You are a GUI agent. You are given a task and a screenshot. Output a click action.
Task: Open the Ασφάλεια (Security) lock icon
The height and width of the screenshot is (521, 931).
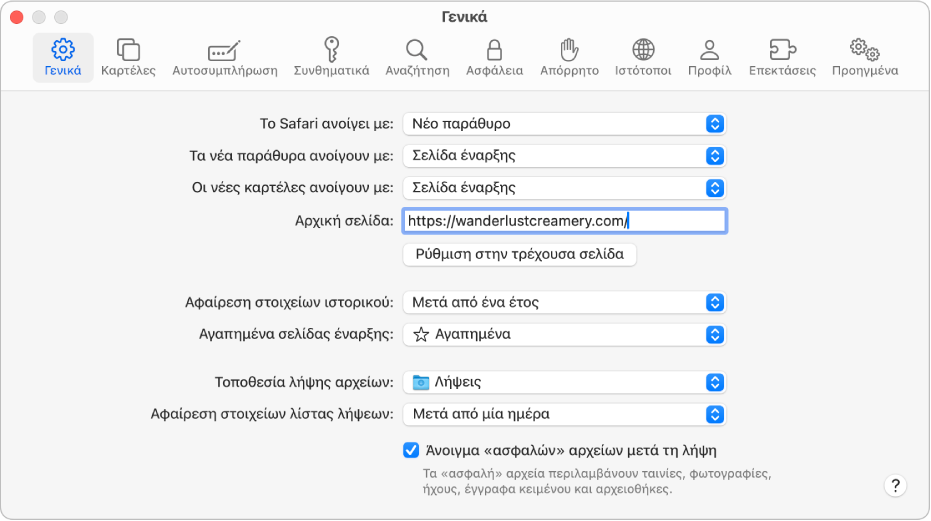494,57
